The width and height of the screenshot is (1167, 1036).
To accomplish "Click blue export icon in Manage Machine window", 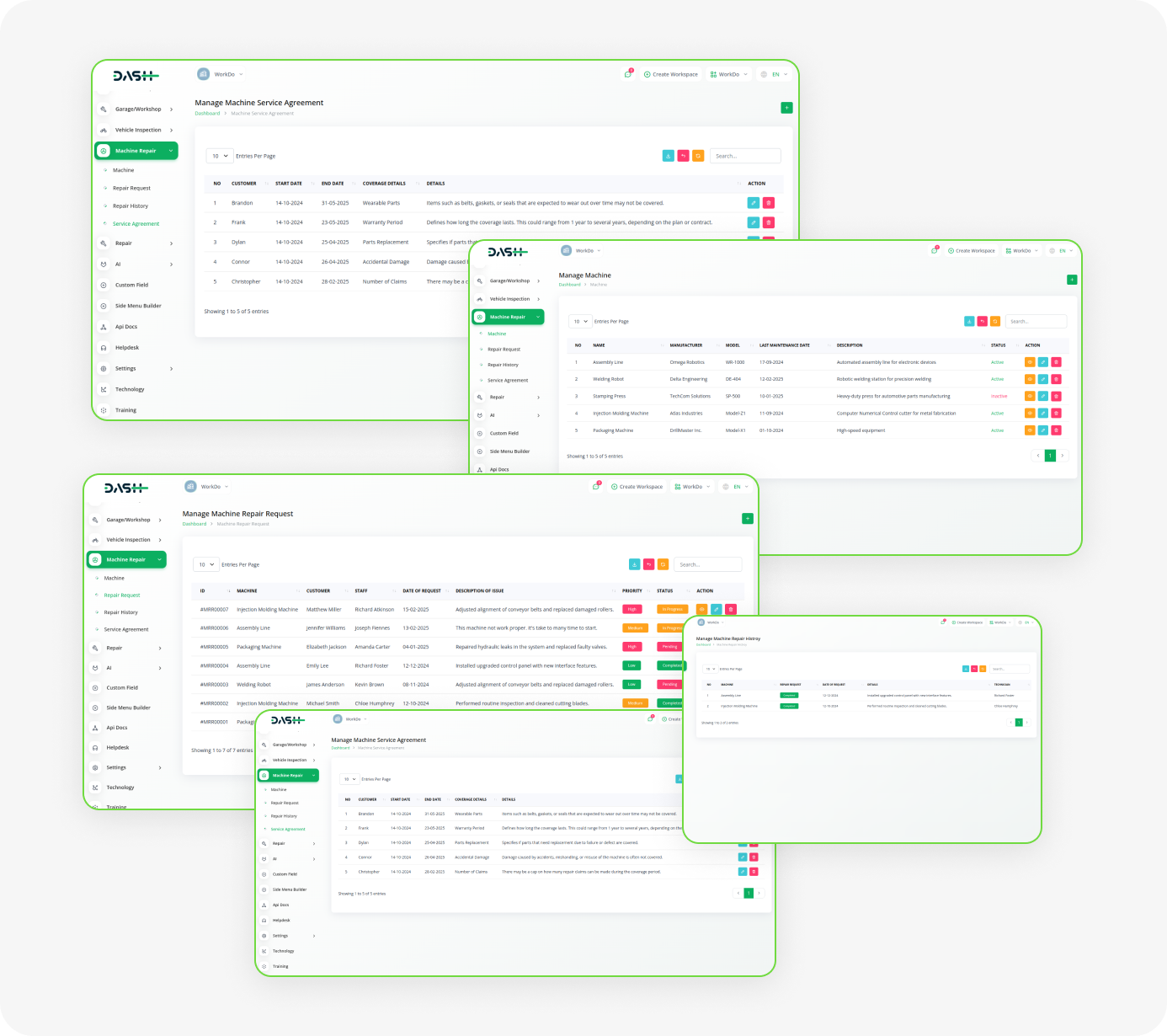I will (969, 321).
